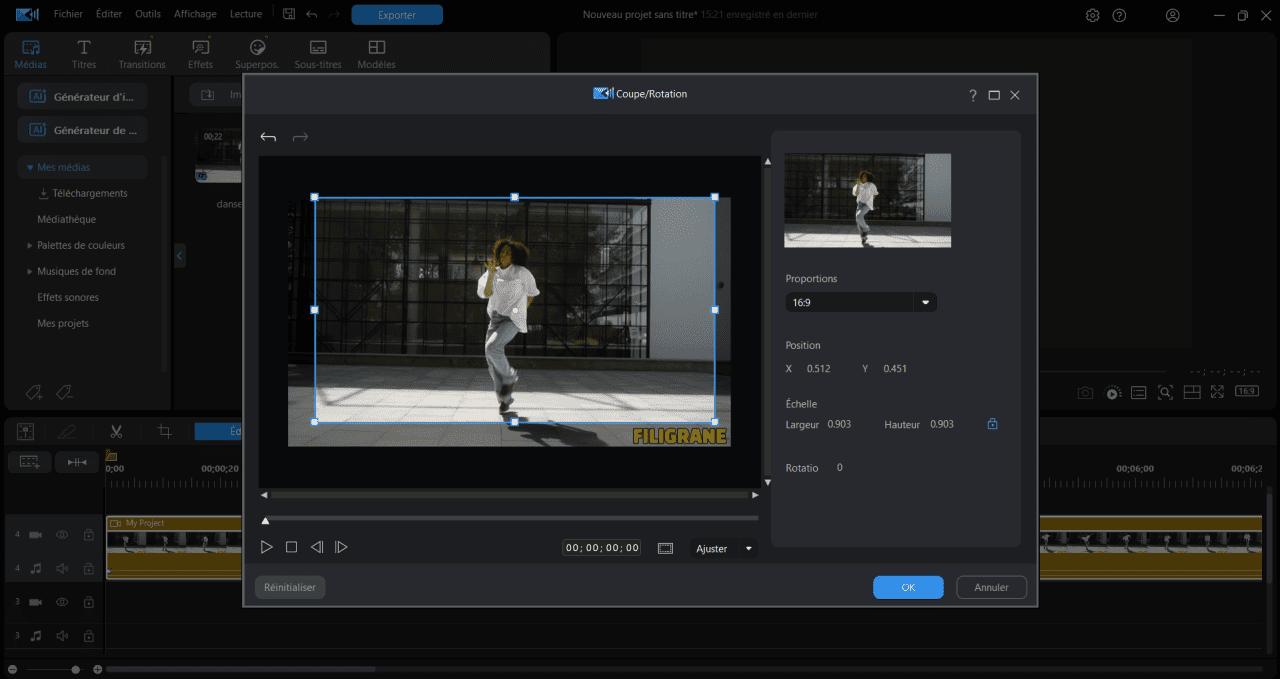Lock scale with the padlock next to Hauteur
This screenshot has height=679, width=1280.
click(991, 424)
